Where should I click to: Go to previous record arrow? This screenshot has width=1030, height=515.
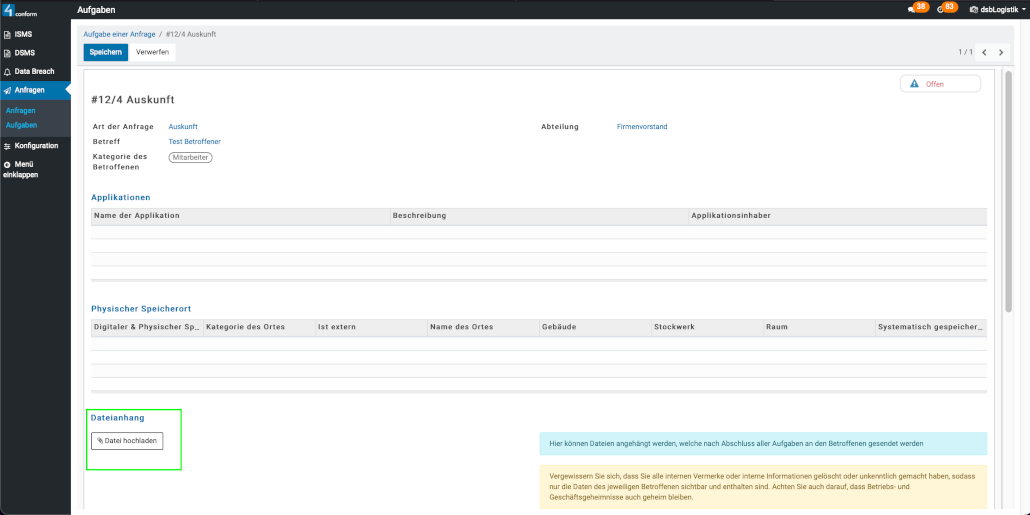pyautogui.click(x=984, y=52)
